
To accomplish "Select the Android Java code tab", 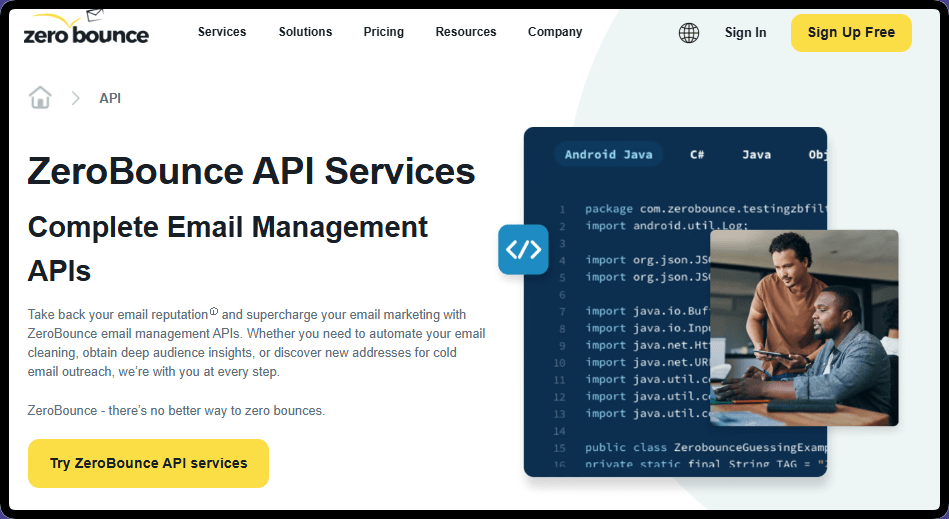I will (x=608, y=155).
